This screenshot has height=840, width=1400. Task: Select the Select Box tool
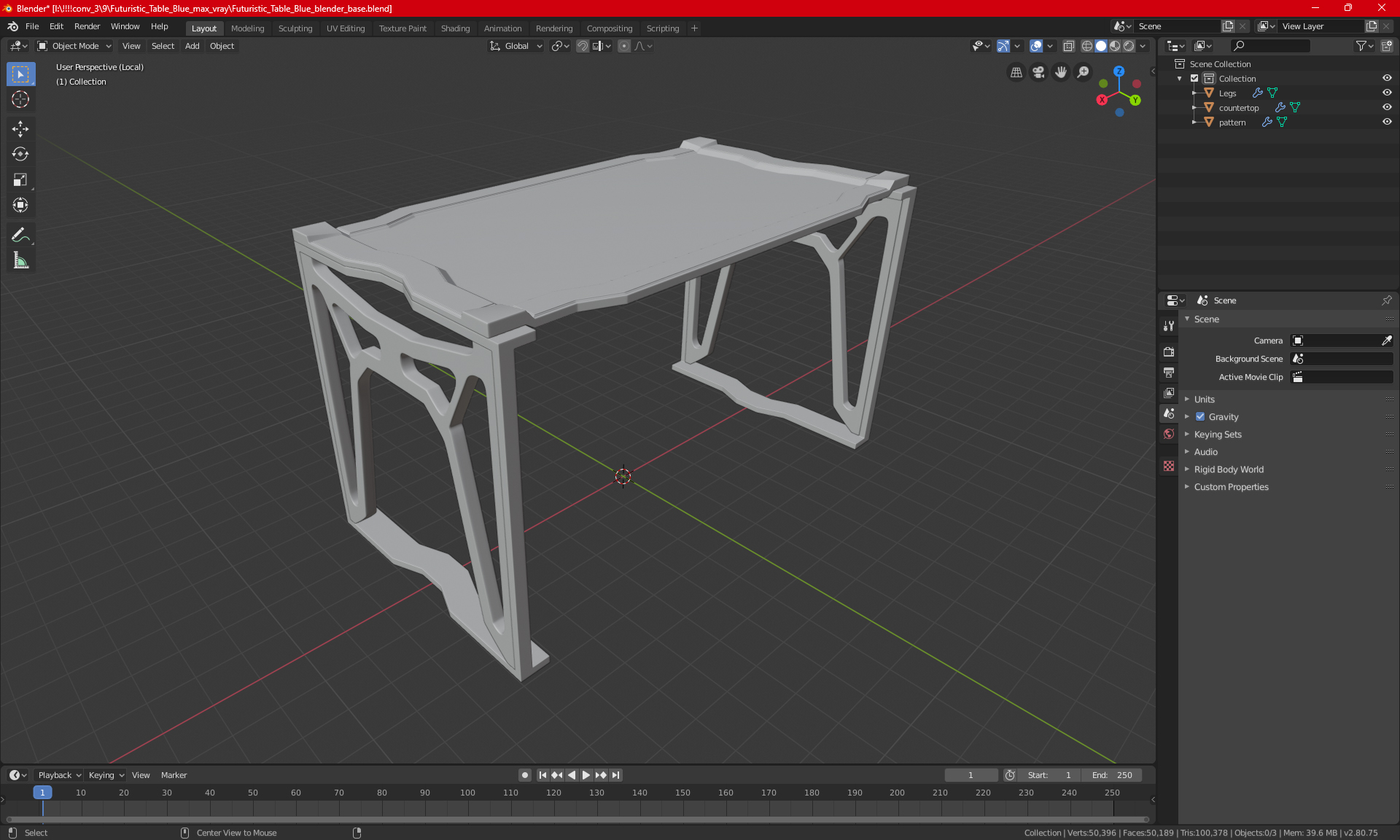(x=20, y=74)
